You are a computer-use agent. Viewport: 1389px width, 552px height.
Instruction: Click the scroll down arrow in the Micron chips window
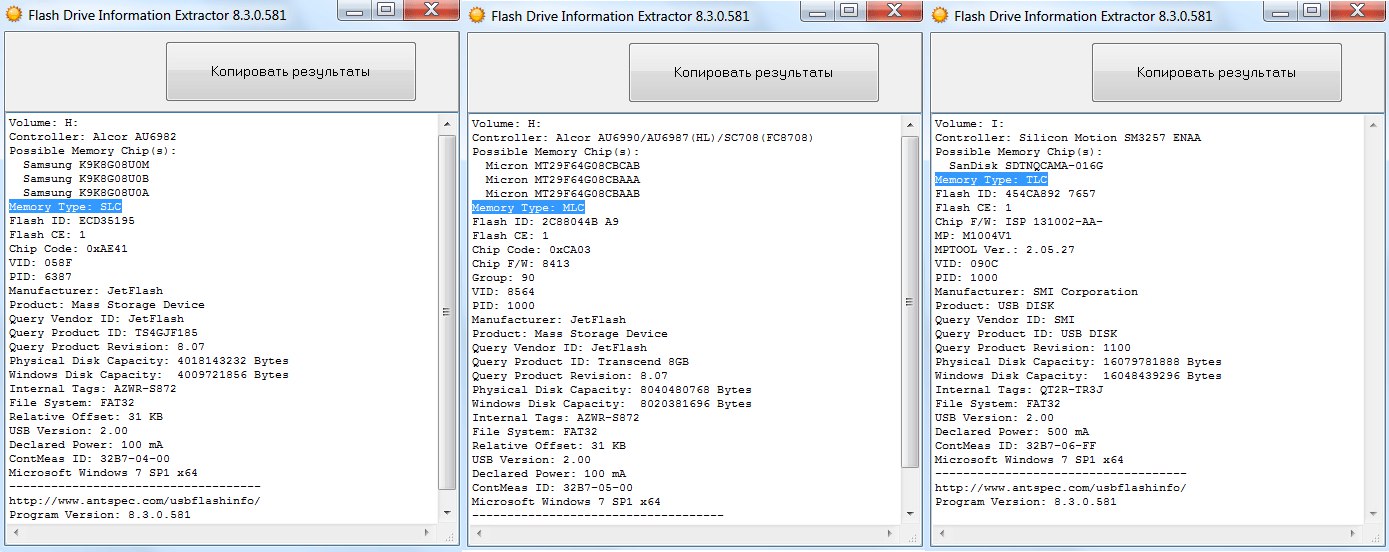(910, 514)
